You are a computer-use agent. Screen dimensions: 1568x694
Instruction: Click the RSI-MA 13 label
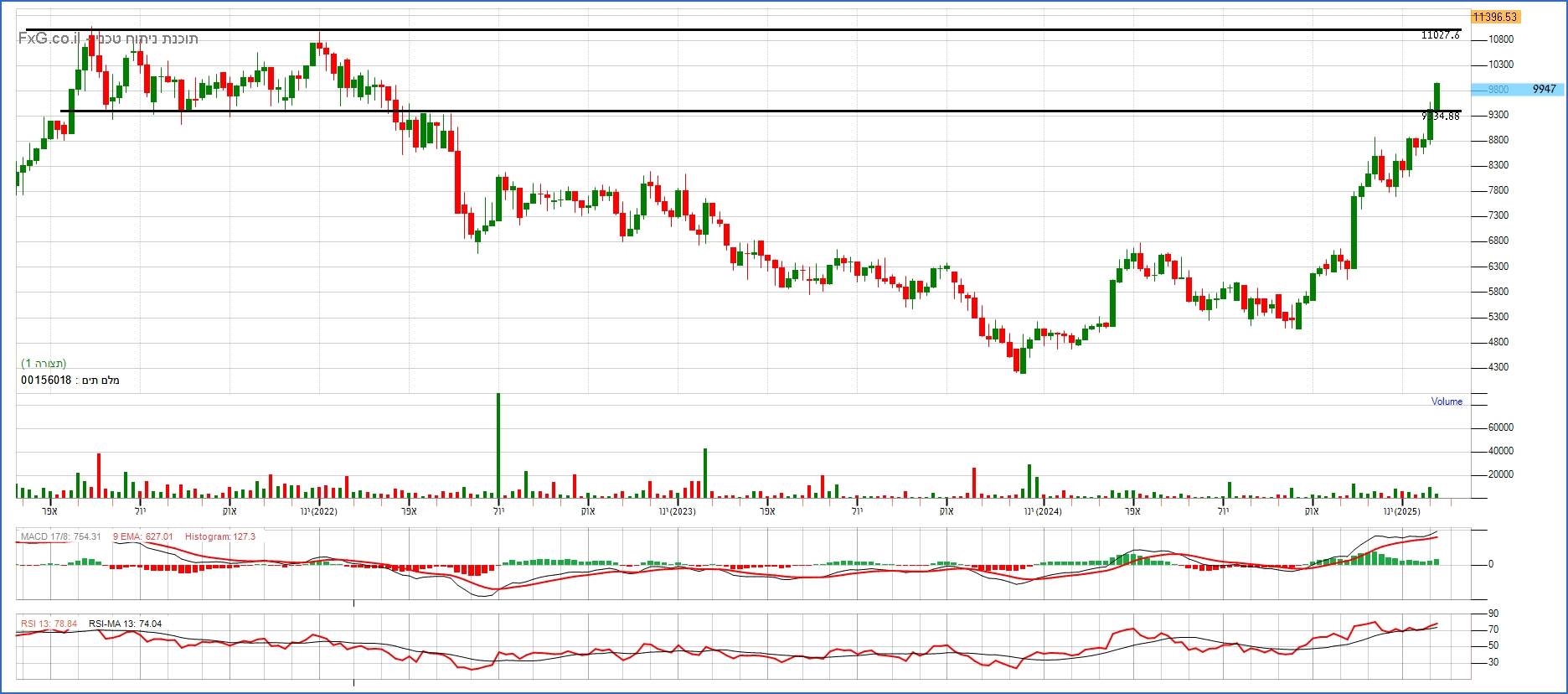(125, 624)
